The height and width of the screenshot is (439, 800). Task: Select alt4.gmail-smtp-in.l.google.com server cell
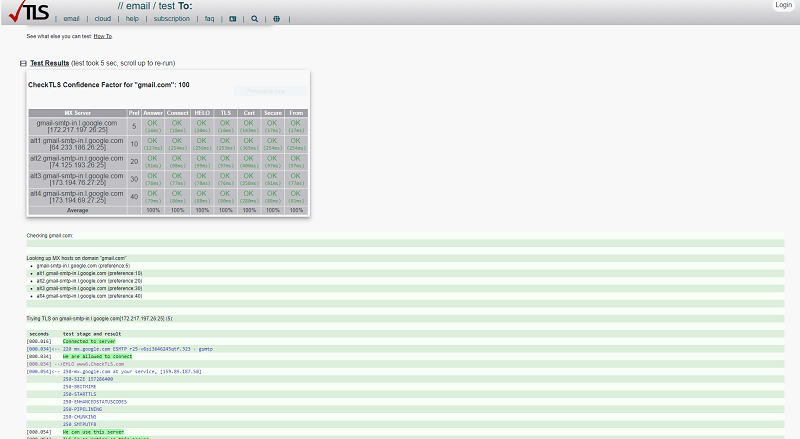pos(77,196)
